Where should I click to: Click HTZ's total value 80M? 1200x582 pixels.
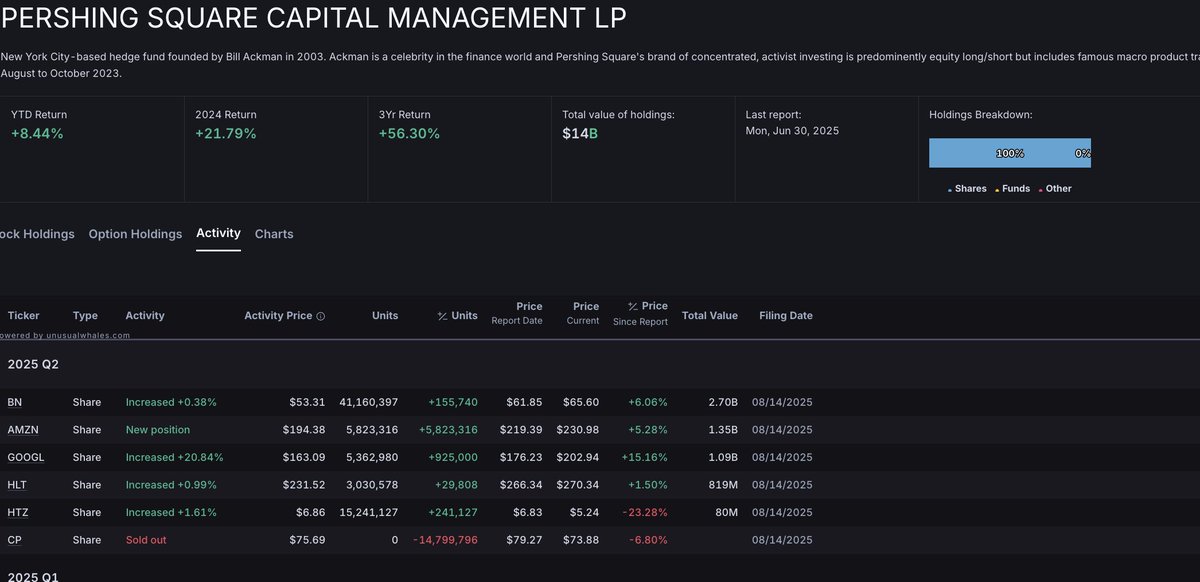(726, 512)
